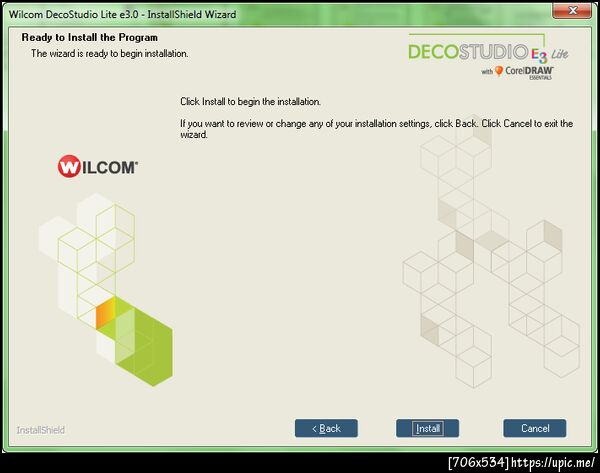
Task: Click the InstallShield label
Action: pos(41,430)
